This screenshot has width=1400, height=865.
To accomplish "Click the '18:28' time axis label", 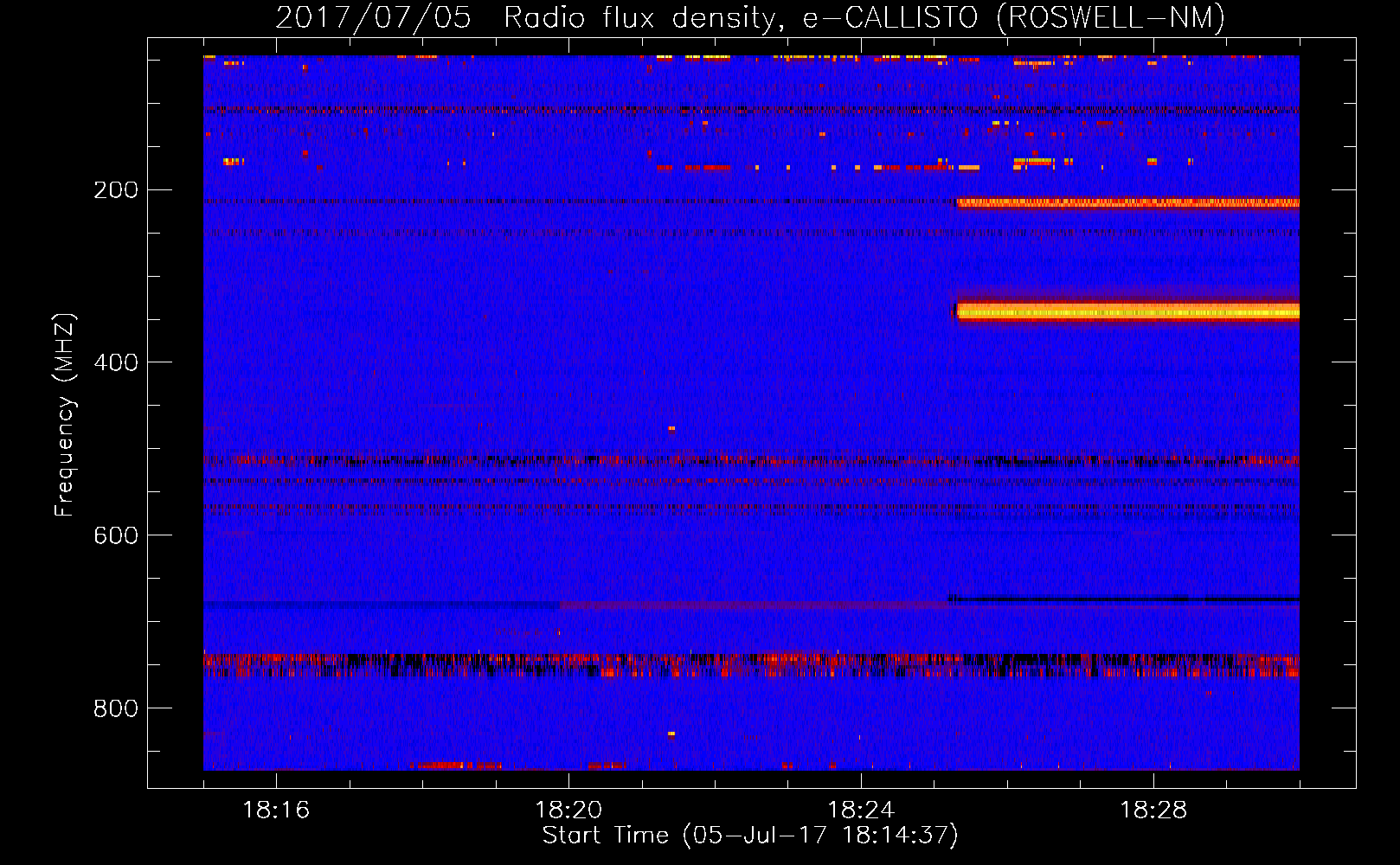I will (1153, 811).
